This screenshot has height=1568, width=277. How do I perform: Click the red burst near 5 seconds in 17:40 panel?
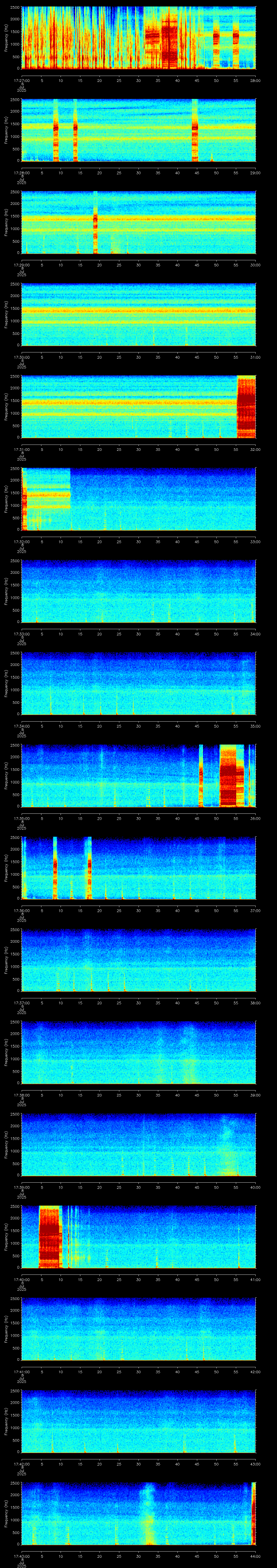(x=50, y=1237)
